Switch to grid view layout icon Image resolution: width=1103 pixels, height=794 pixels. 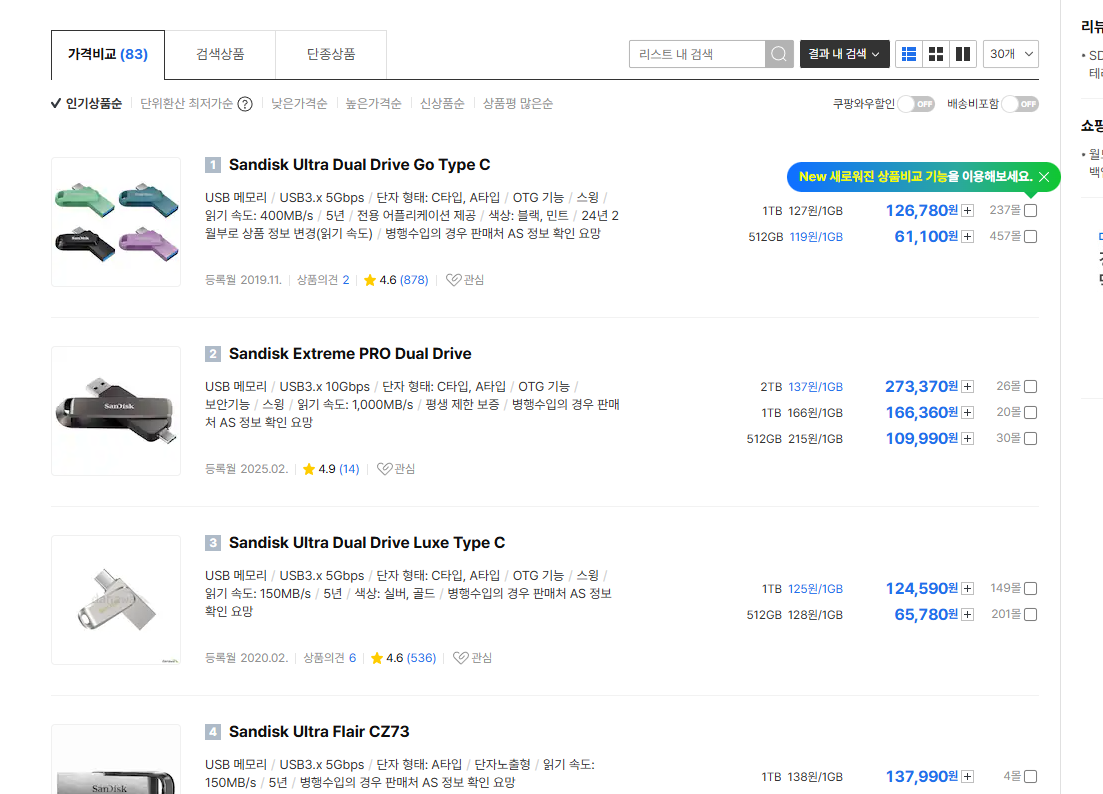click(x=936, y=54)
